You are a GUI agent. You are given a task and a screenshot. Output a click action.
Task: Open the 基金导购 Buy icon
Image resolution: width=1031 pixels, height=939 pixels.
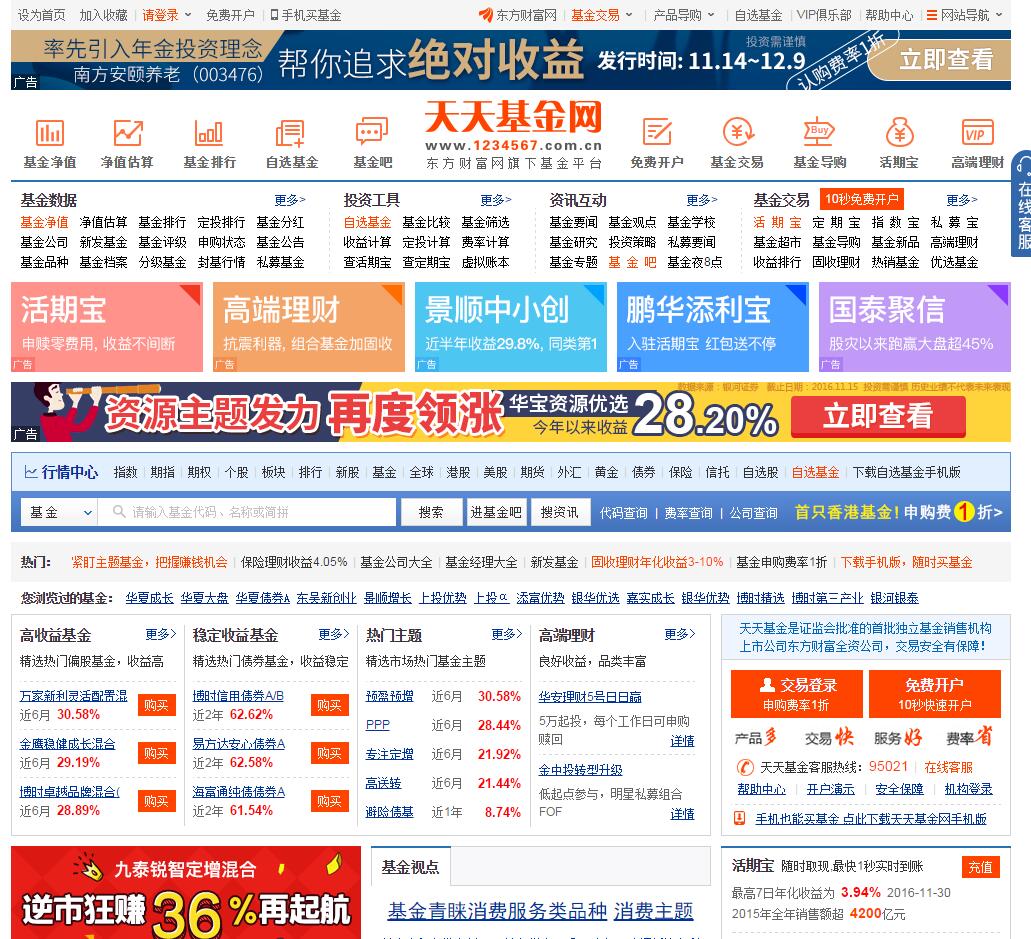819,143
